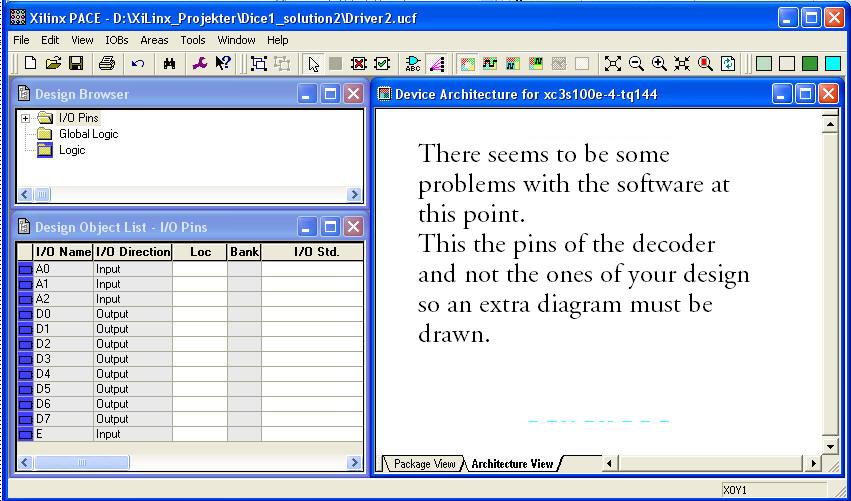Viewport: 851px width, 501px height.
Task: Select the D3 pin row
Action: coord(190,359)
